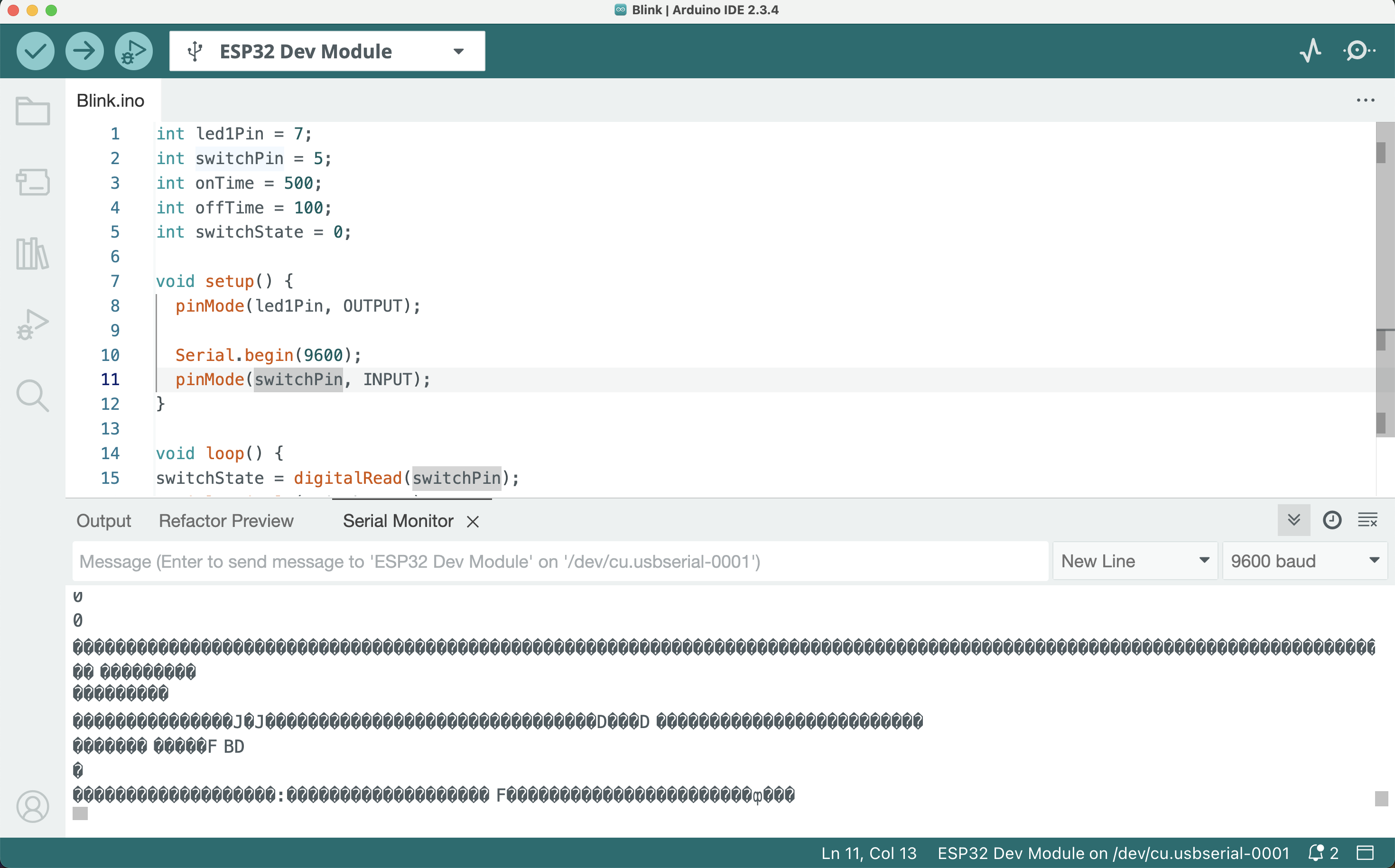The width and height of the screenshot is (1395, 868).
Task: Open the Sketchbook folder panel
Action: (x=33, y=111)
